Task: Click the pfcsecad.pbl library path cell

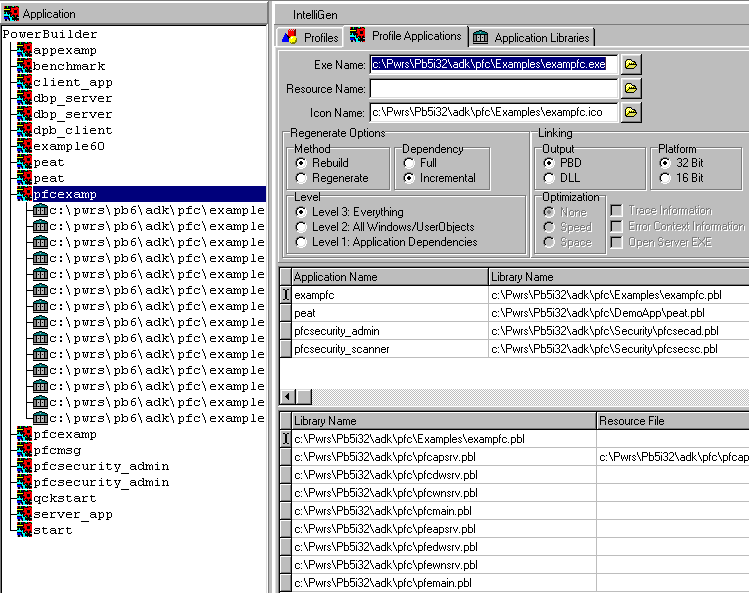Action: (x=619, y=331)
